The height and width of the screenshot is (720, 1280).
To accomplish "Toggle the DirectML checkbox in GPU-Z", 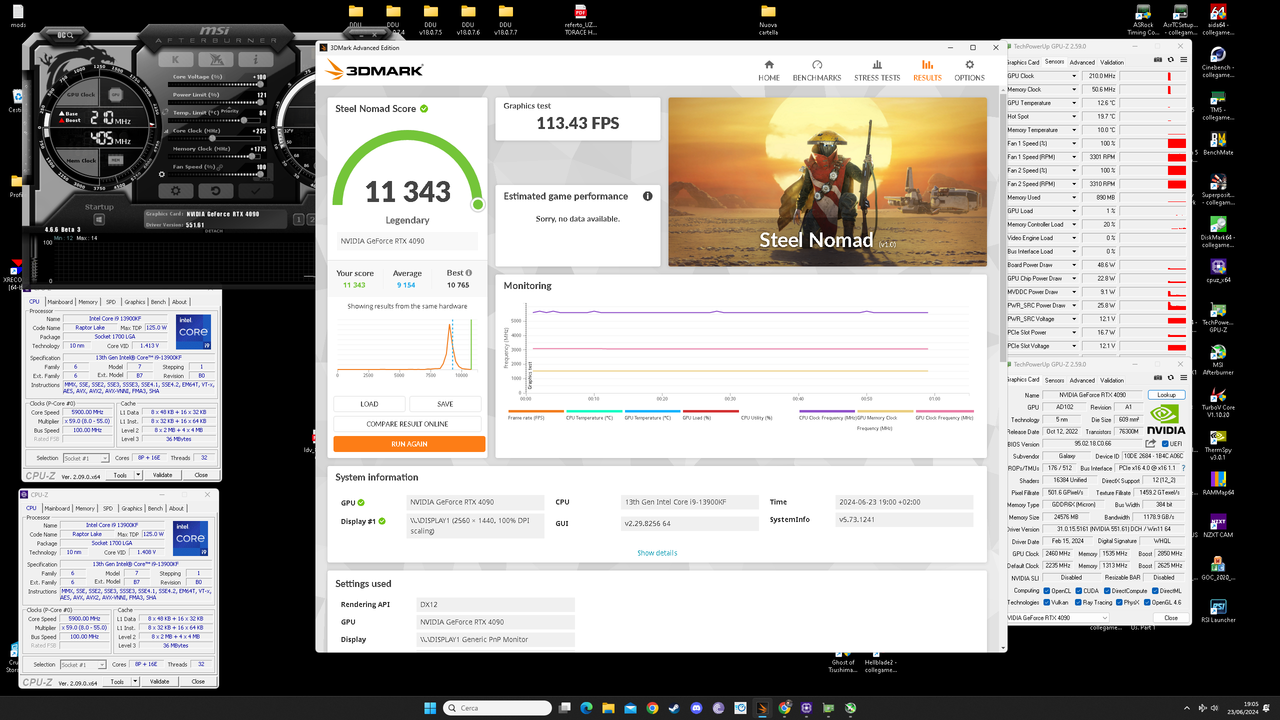I will click(1155, 591).
